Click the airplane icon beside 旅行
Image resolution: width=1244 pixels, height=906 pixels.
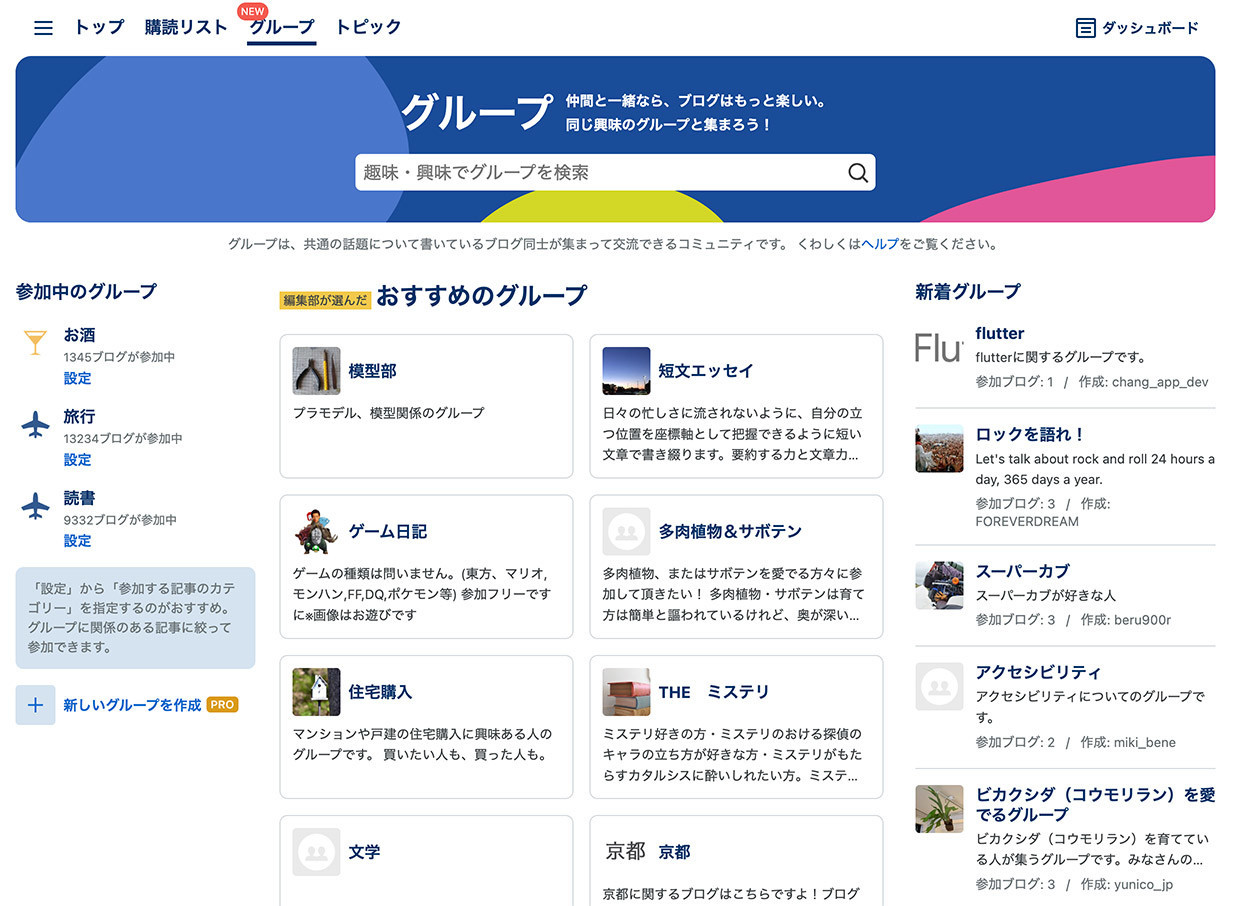(x=35, y=425)
